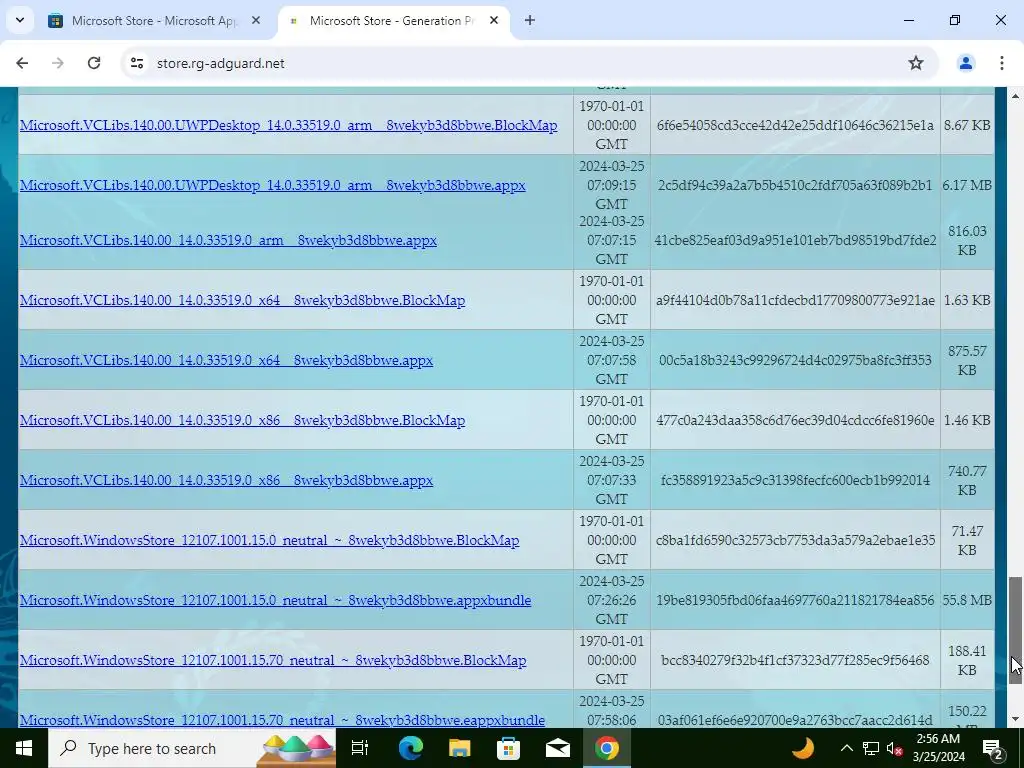Open site information icon in address bar
Viewport: 1024px width, 768px height.
136,63
